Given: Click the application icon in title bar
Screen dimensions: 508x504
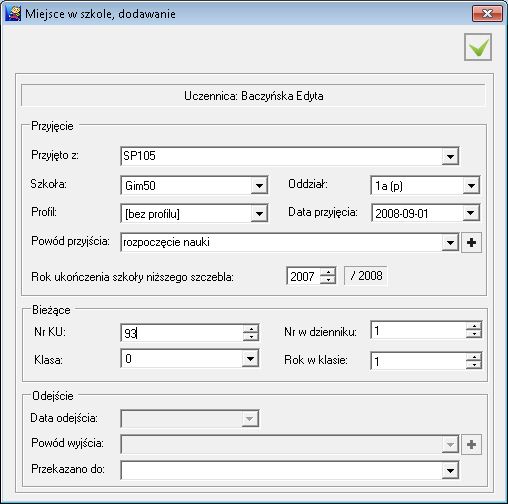Looking at the screenshot, I should point(13,14).
